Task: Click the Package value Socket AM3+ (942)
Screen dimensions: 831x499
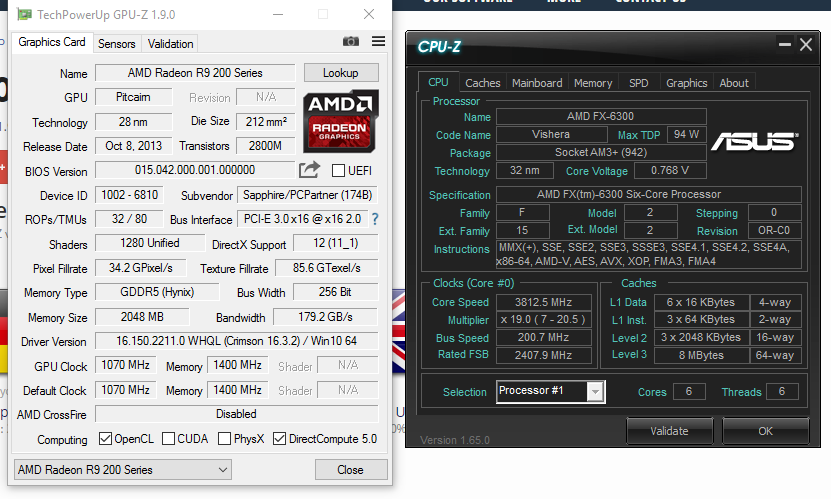Action: tap(600, 152)
